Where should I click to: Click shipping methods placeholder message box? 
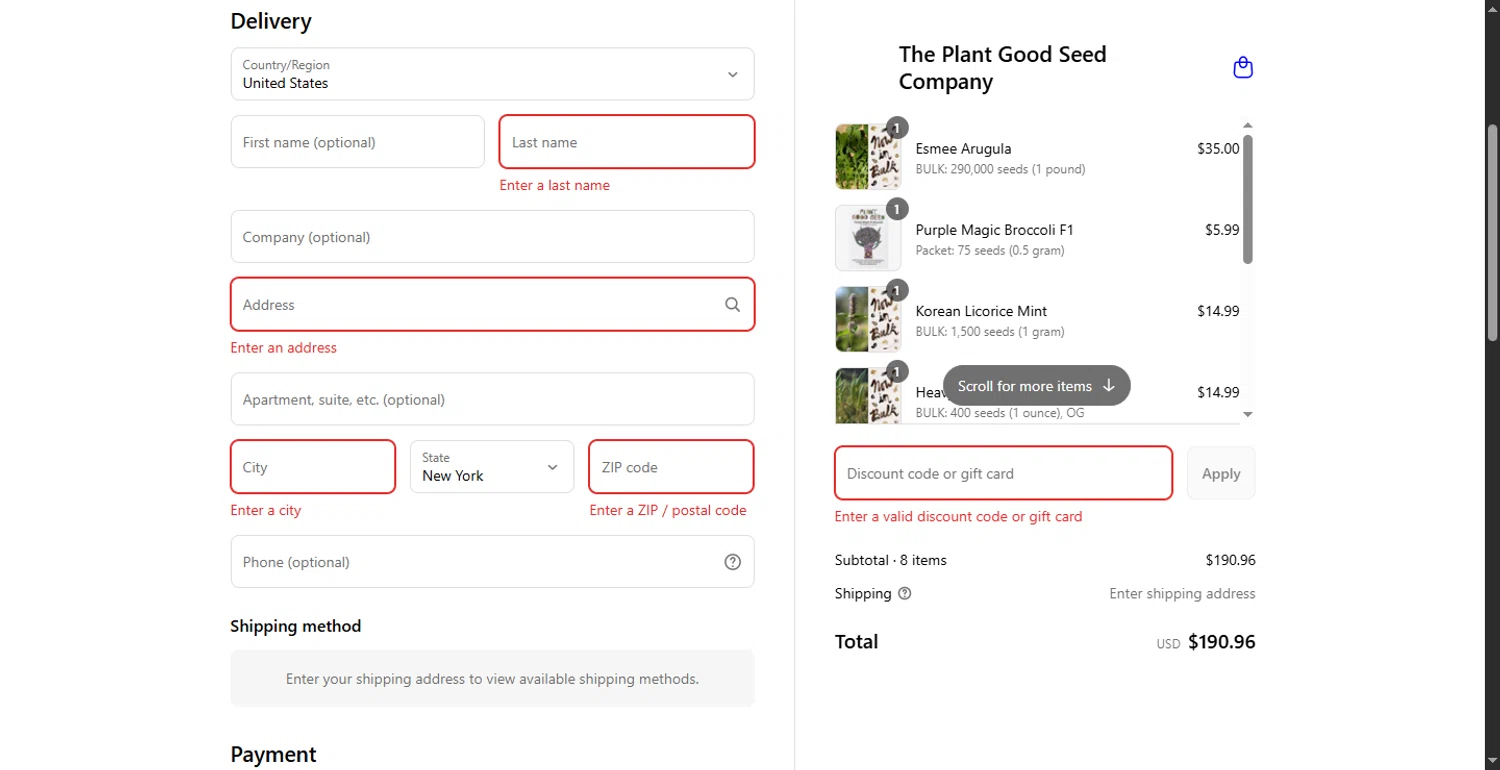click(x=492, y=679)
